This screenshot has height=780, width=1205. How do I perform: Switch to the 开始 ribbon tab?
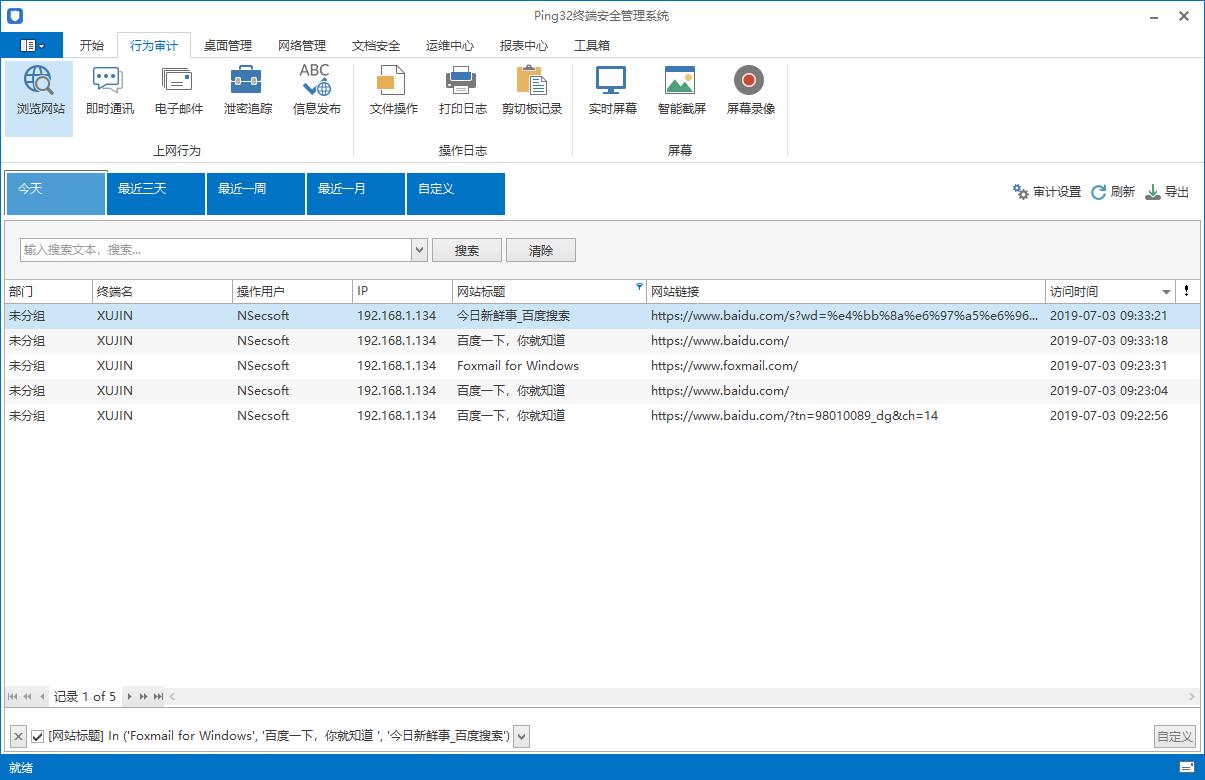91,45
